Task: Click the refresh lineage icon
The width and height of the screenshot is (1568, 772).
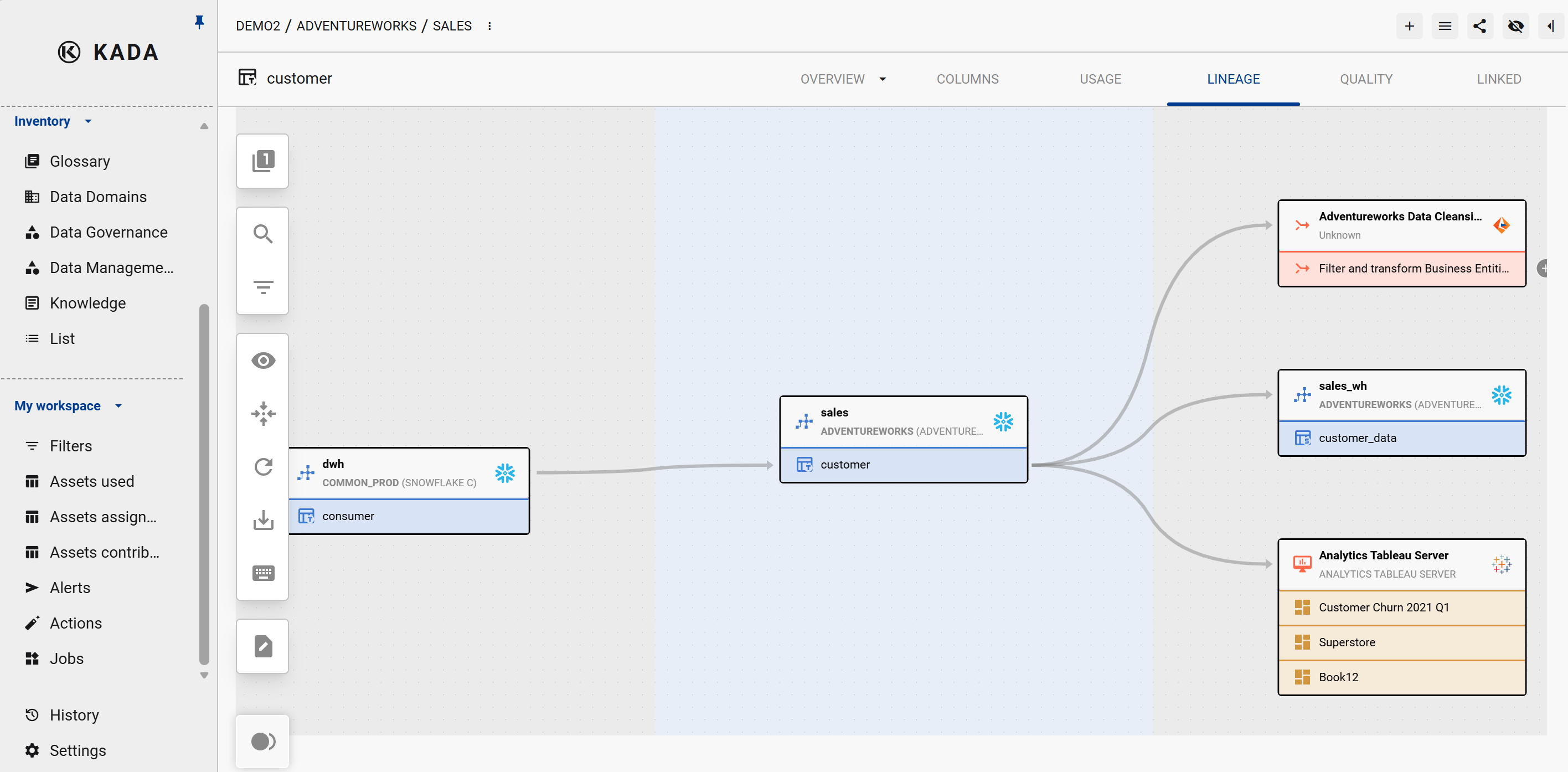Action: click(x=263, y=467)
